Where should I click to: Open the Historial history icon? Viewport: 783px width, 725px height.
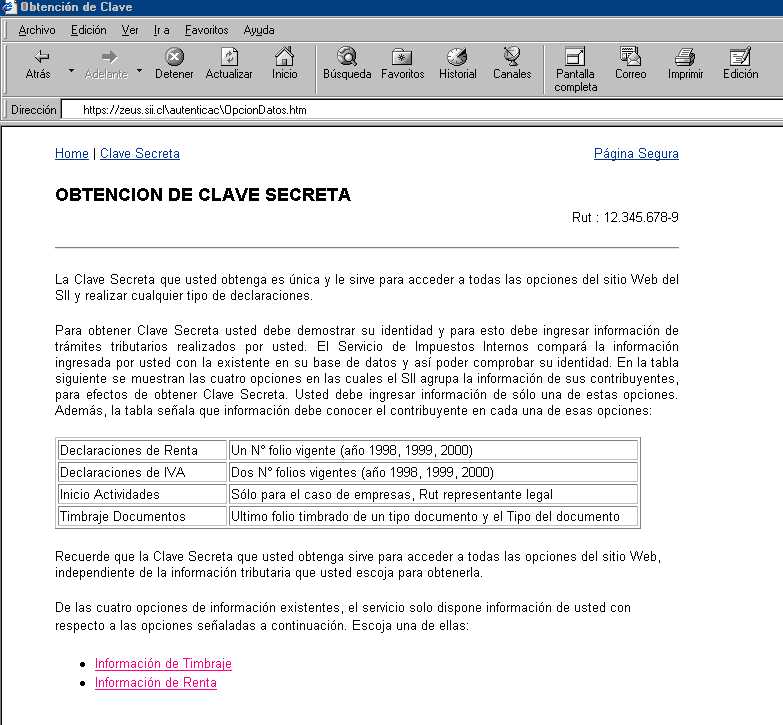click(x=458, y=58)
